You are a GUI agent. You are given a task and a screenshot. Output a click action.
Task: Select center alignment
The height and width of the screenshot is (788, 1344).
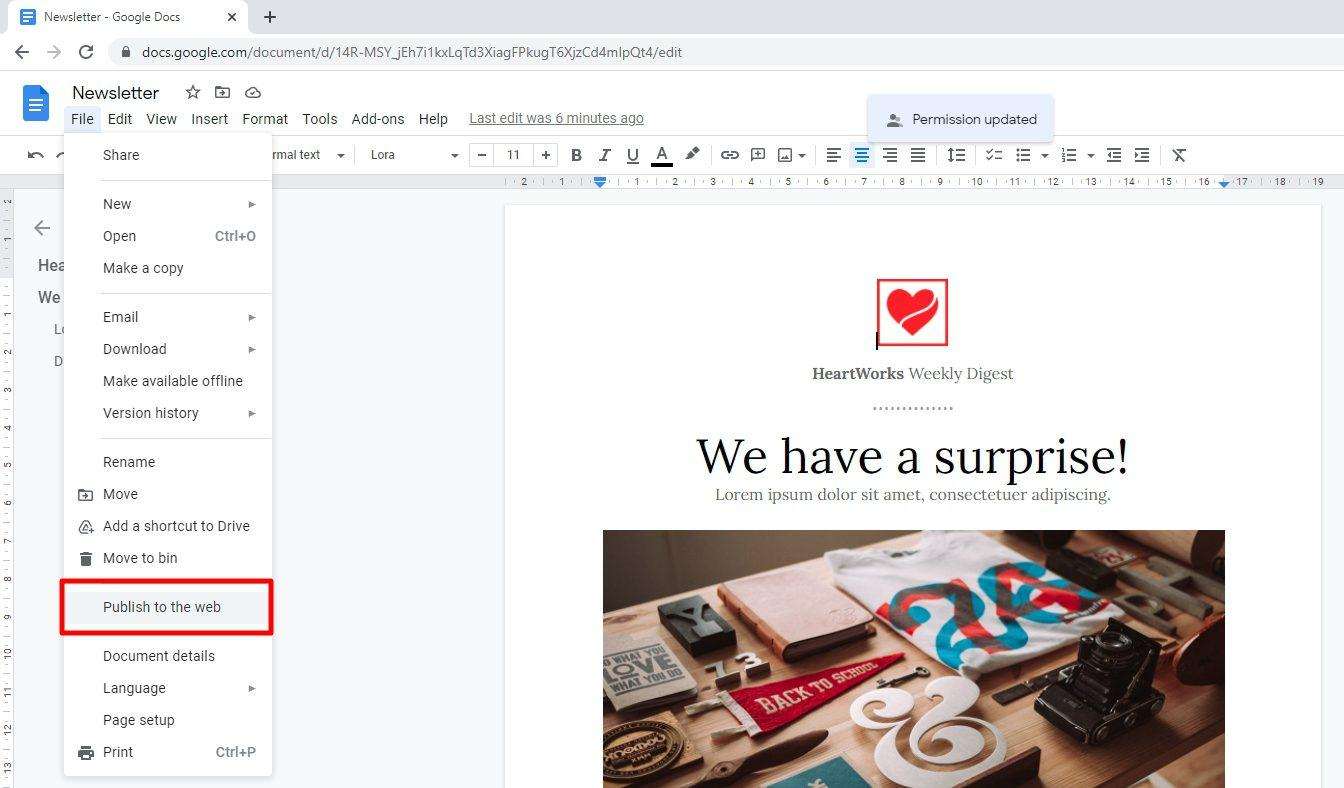(x=861, y=155)
